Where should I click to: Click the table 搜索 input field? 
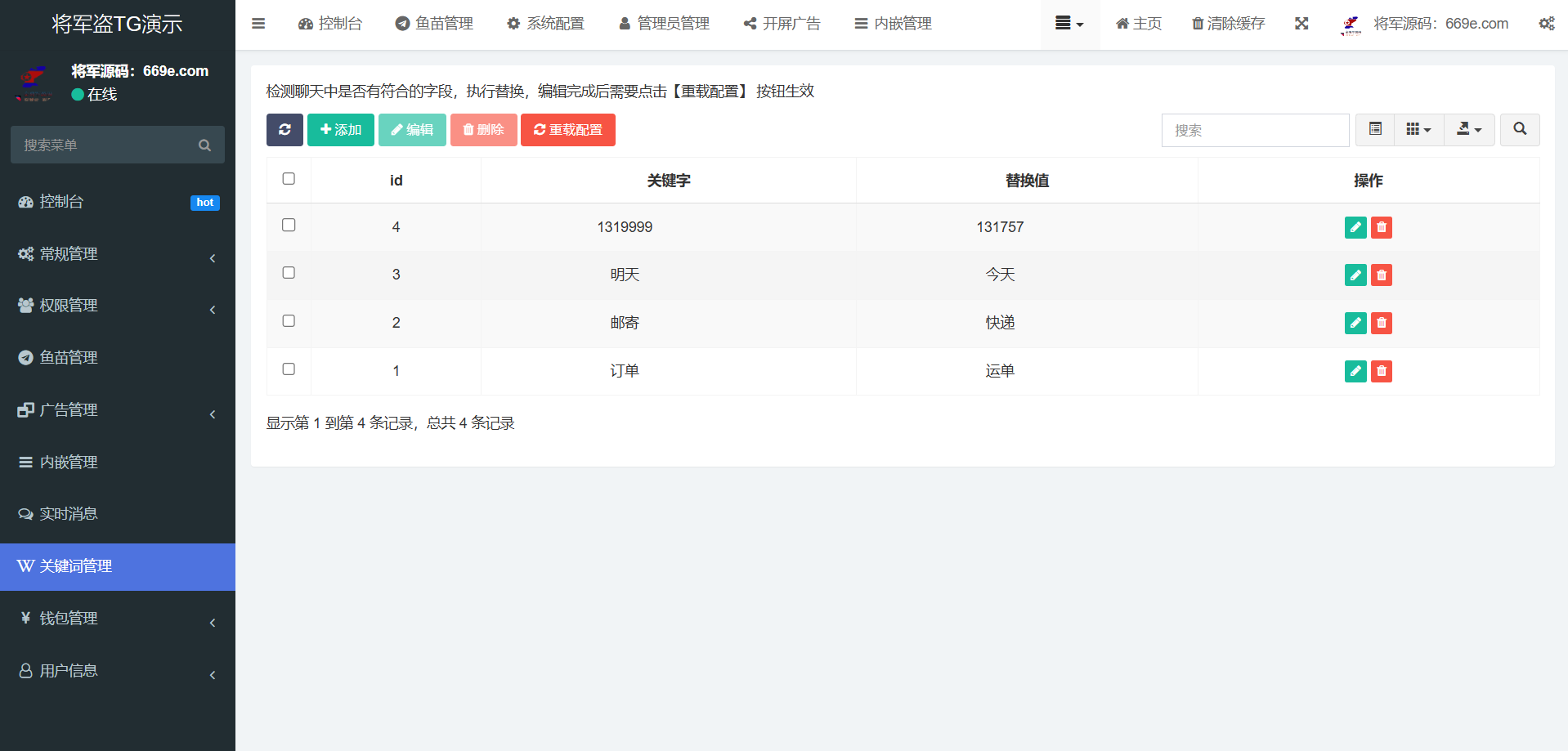(1255, 130)
